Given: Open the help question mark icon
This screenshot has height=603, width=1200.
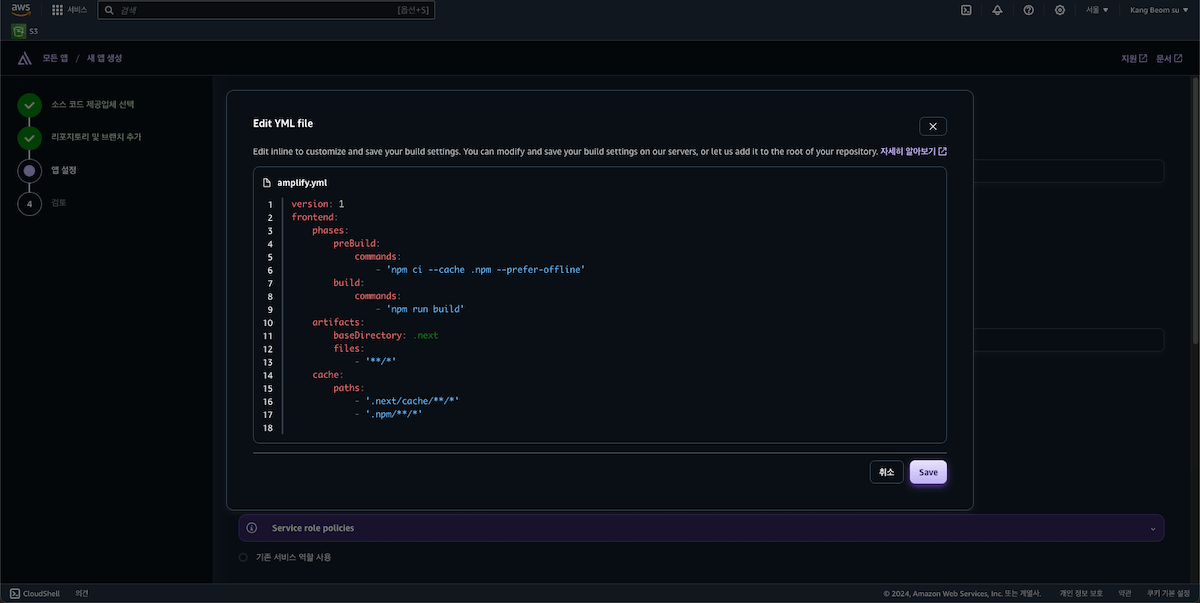Looking at the screenshot, I should point(1028,10).
